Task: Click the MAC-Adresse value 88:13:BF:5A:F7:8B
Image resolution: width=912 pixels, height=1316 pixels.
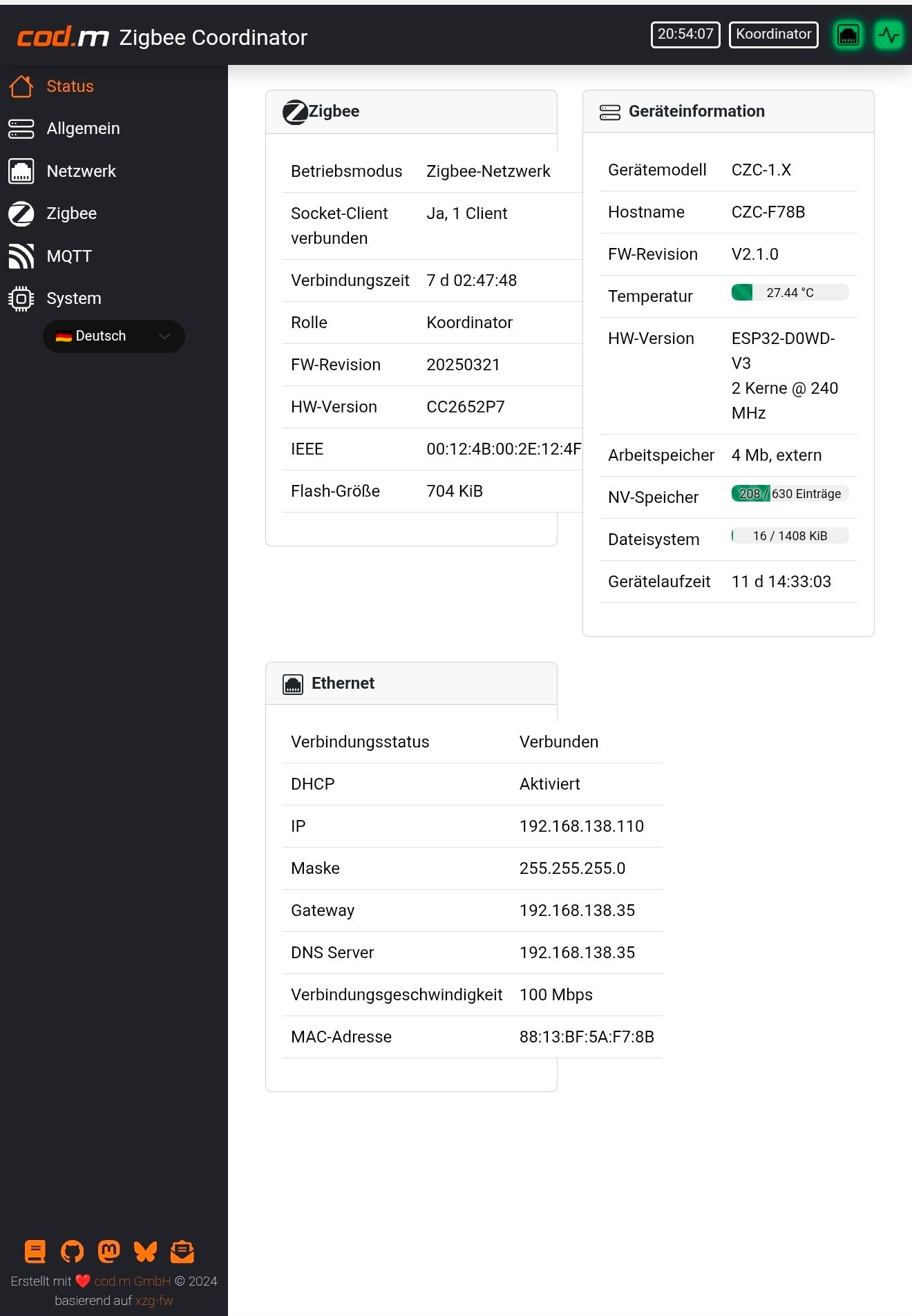Action: pos(587,1037)
